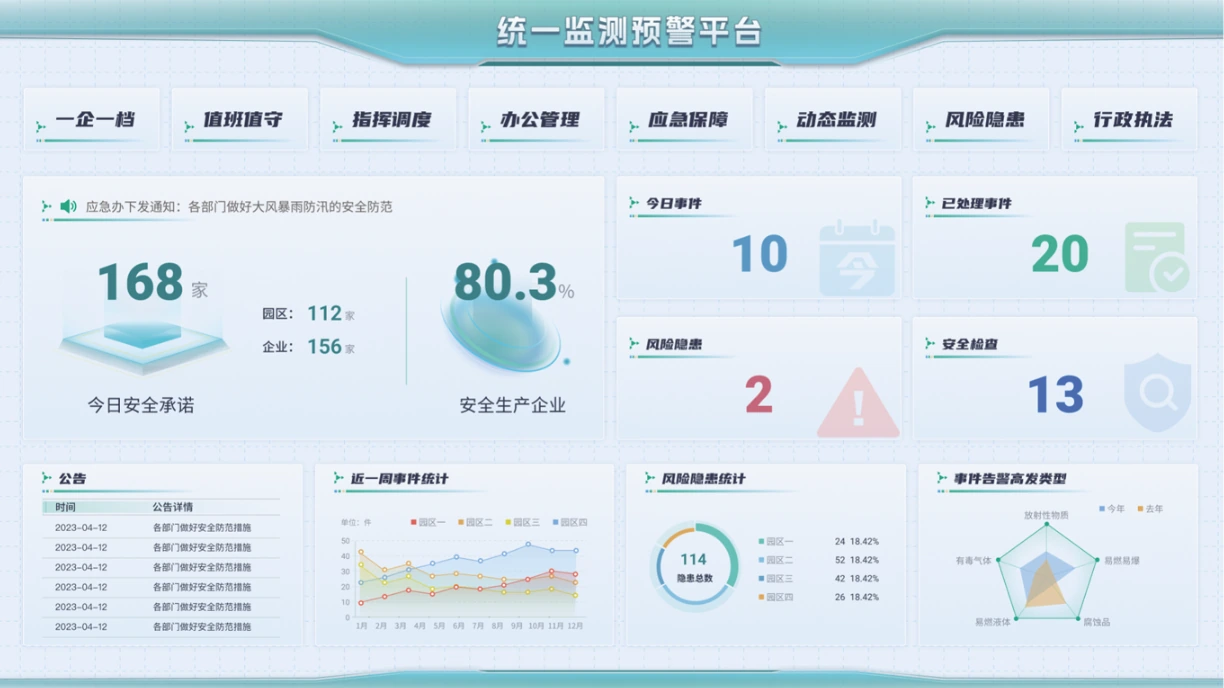The width and height of the screenshot is (1224, 688).
Task: Toggle 园区四 series in weekly events legend
Action: tap(569, 522)
